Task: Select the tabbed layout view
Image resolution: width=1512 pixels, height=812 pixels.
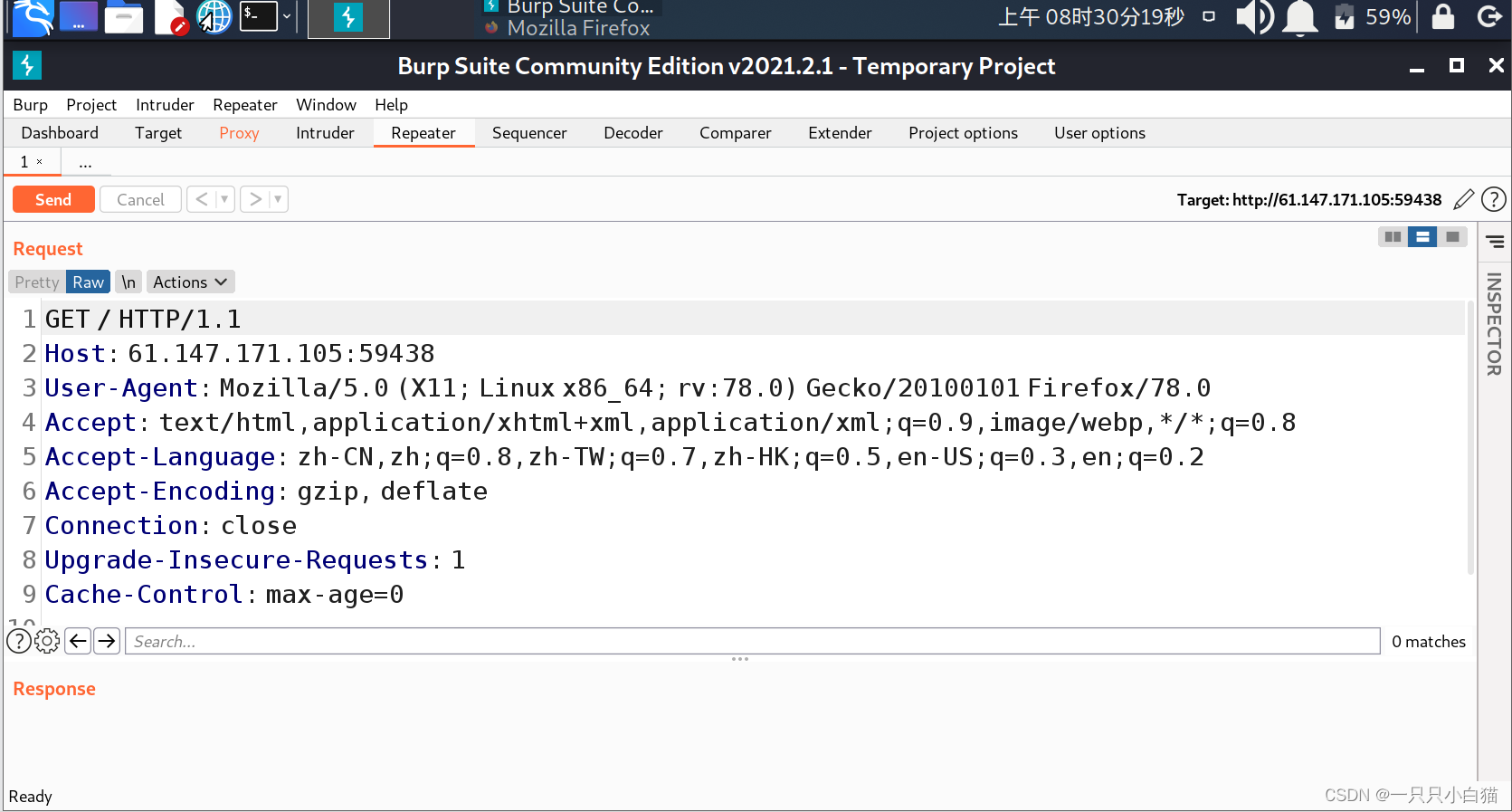Action: (1452, 237)
